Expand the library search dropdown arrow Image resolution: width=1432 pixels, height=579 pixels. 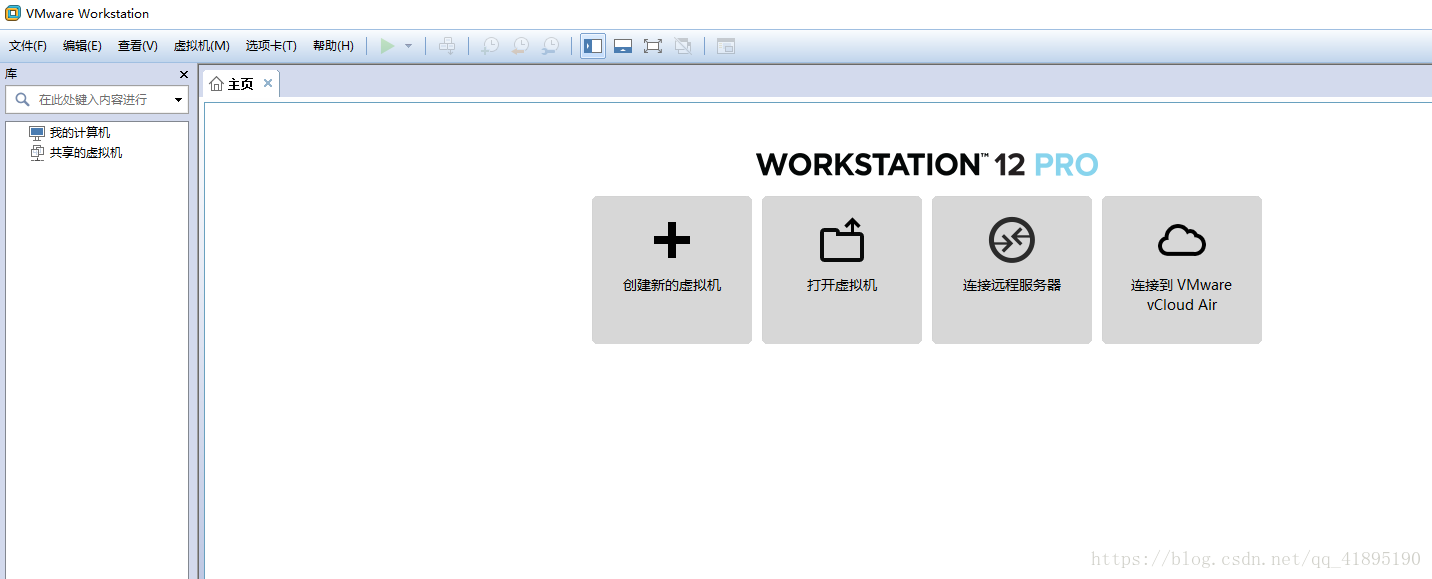point(179,100)
